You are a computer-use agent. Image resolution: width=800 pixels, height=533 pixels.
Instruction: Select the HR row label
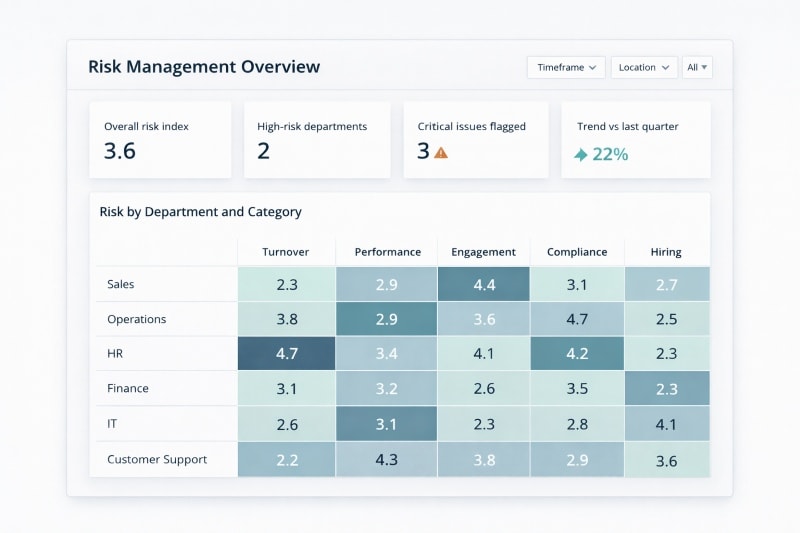coord(115,353)
